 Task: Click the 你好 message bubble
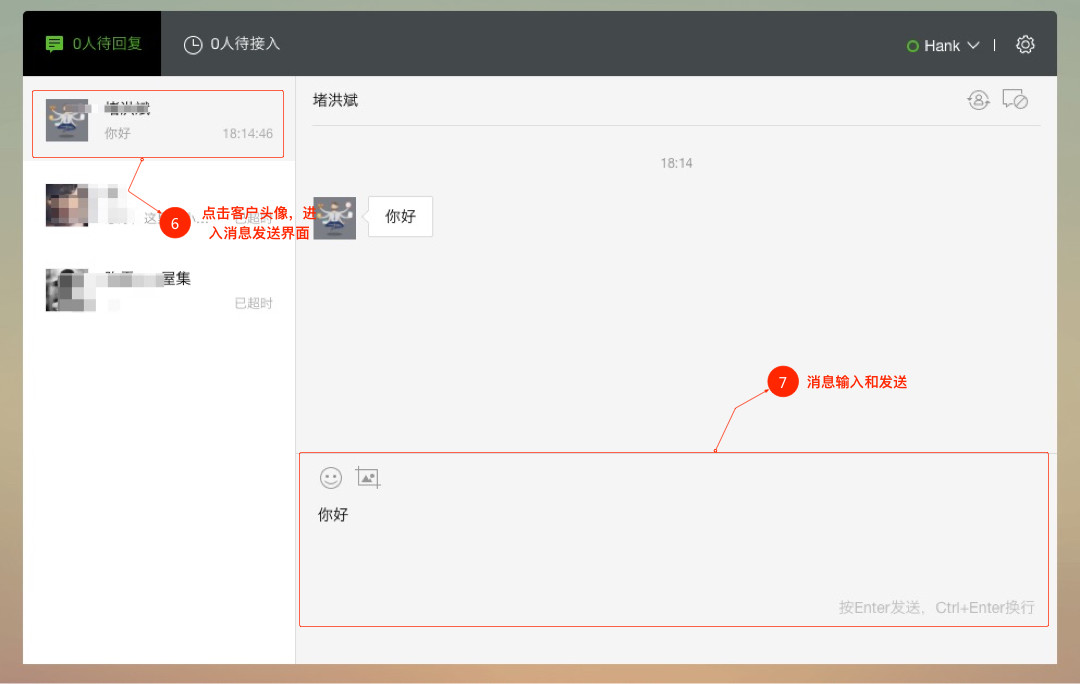click(x=400, y=216)
